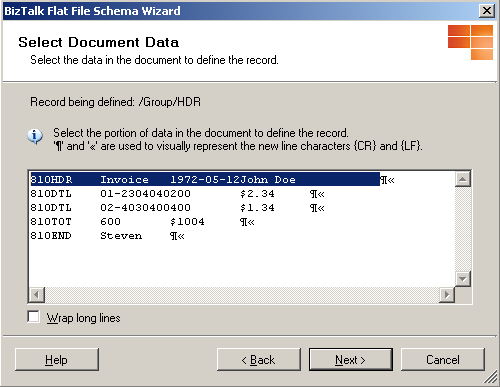Click the scroll down arrow in the data box
500x387 pixels.
[x=463, y=279]
